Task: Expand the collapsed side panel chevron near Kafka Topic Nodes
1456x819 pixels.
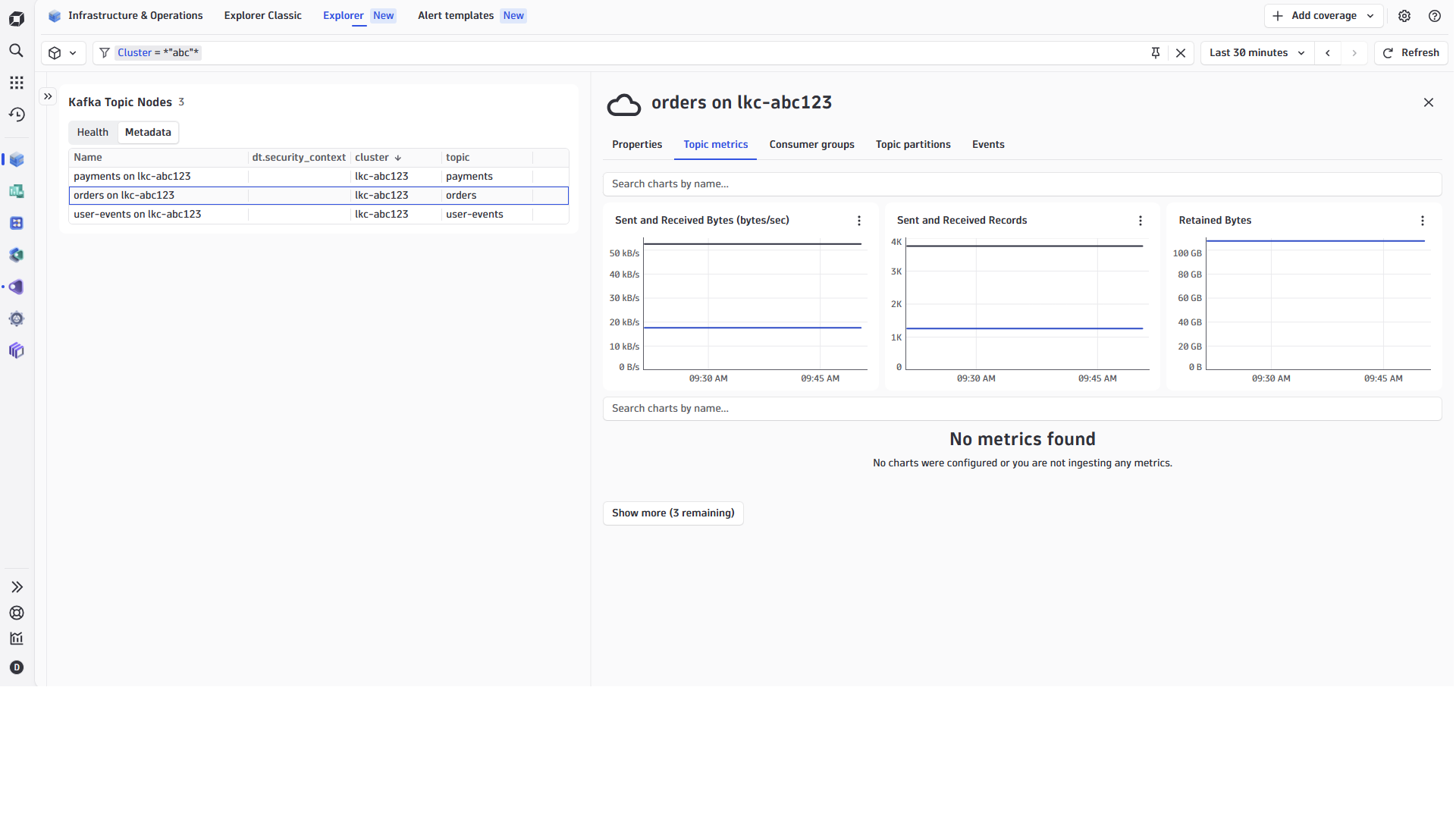Action: point(48,96)
